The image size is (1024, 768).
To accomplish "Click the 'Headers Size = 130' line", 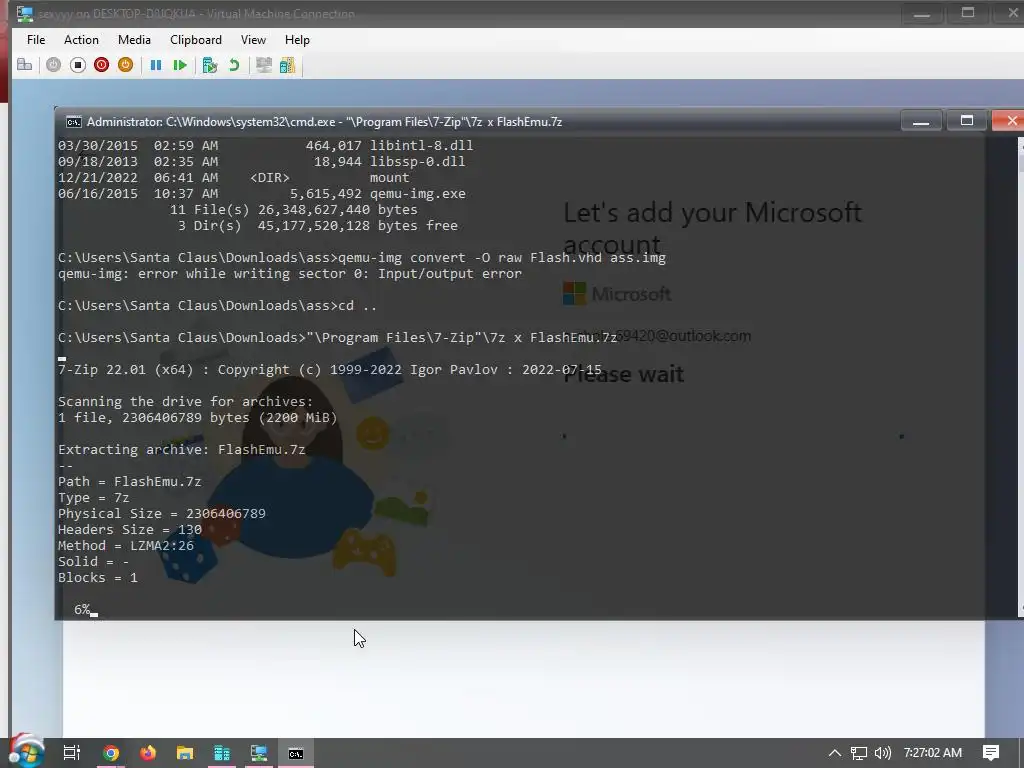I will pyautogui.click(x=130, y=530).
